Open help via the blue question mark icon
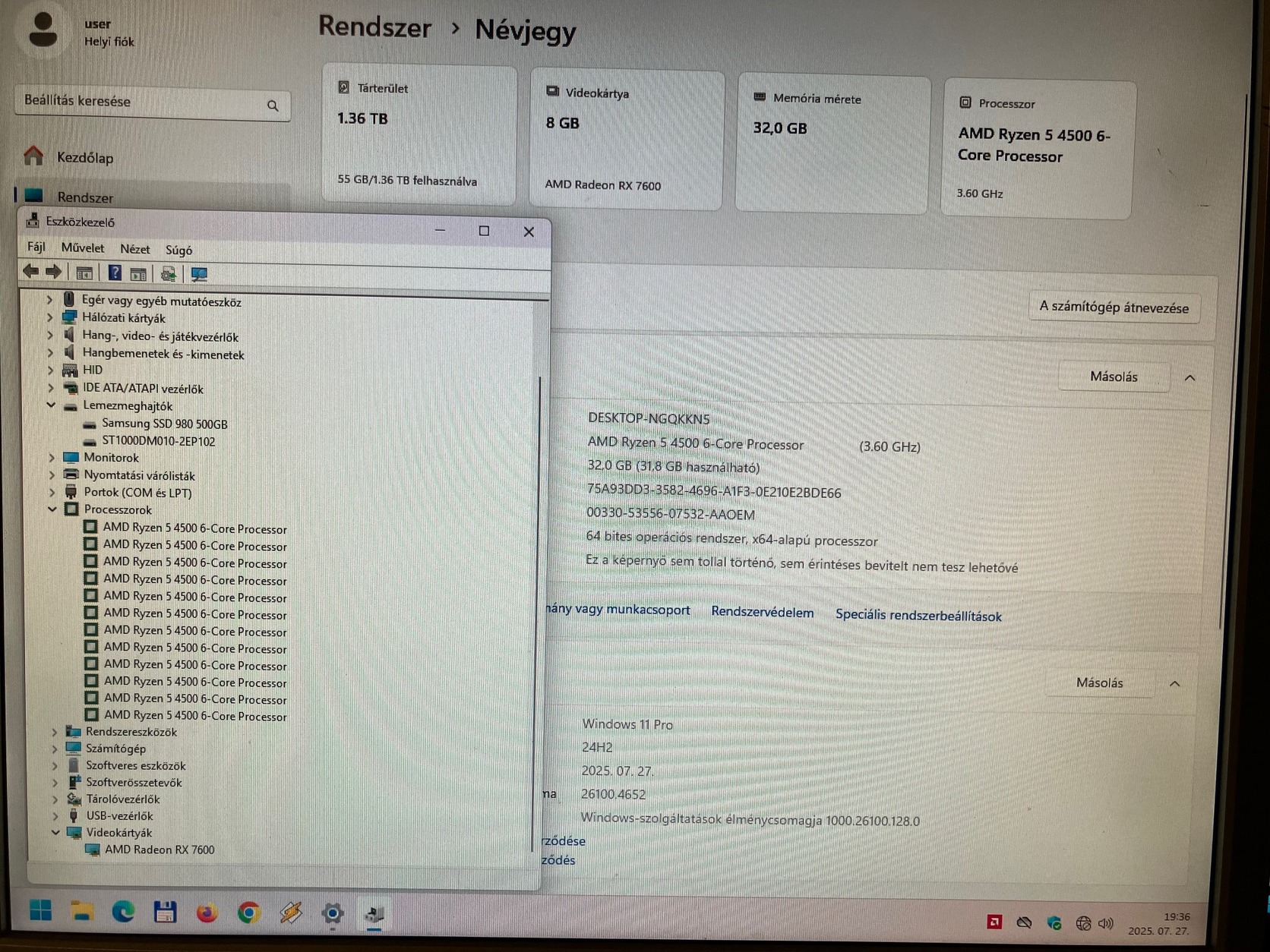1270x952 pixels. click(x=115, y=273)
